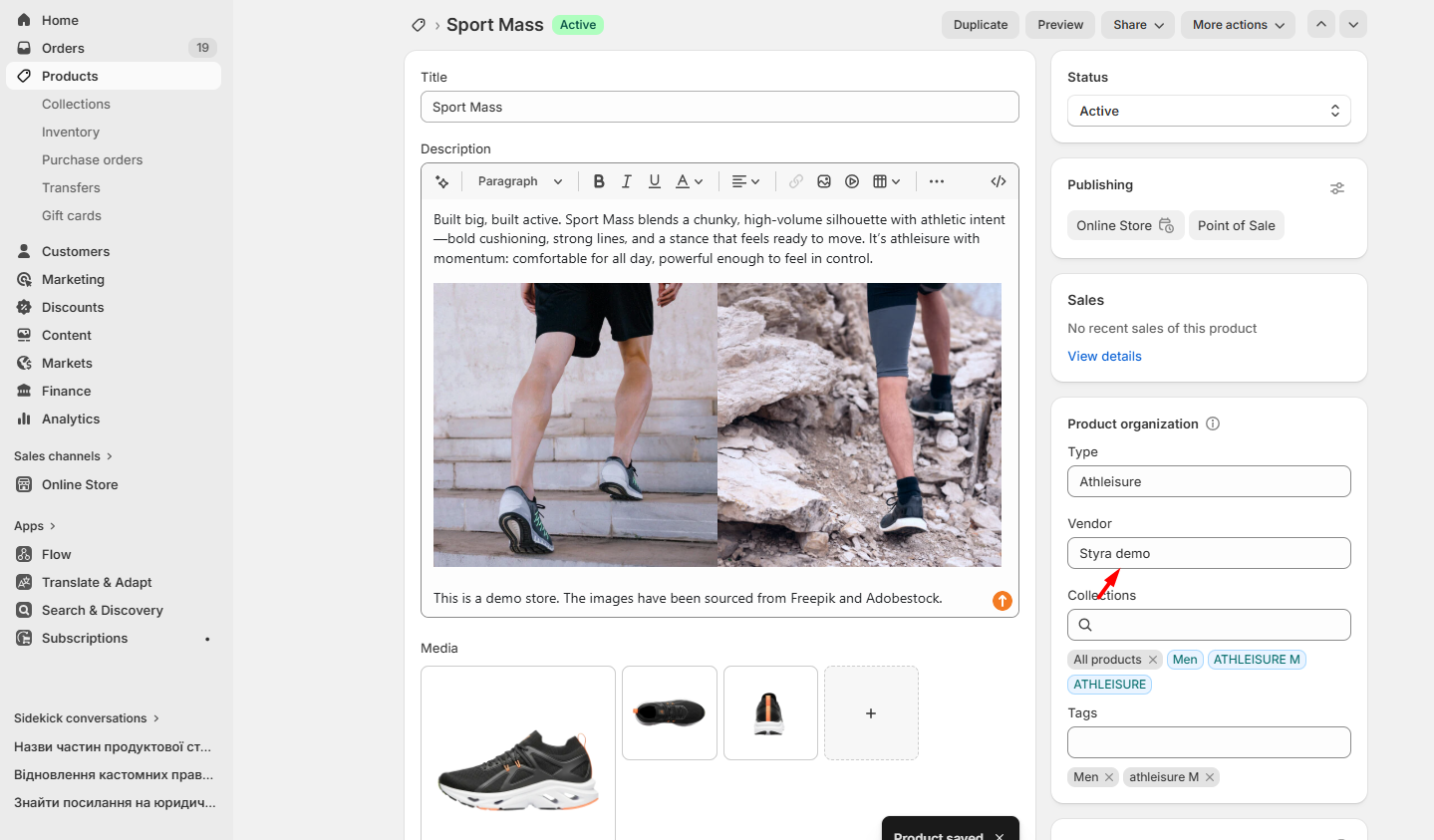Go to previous product with up arrow
The height and width of the screenshot is (840, 1434).
point(1321,25)
